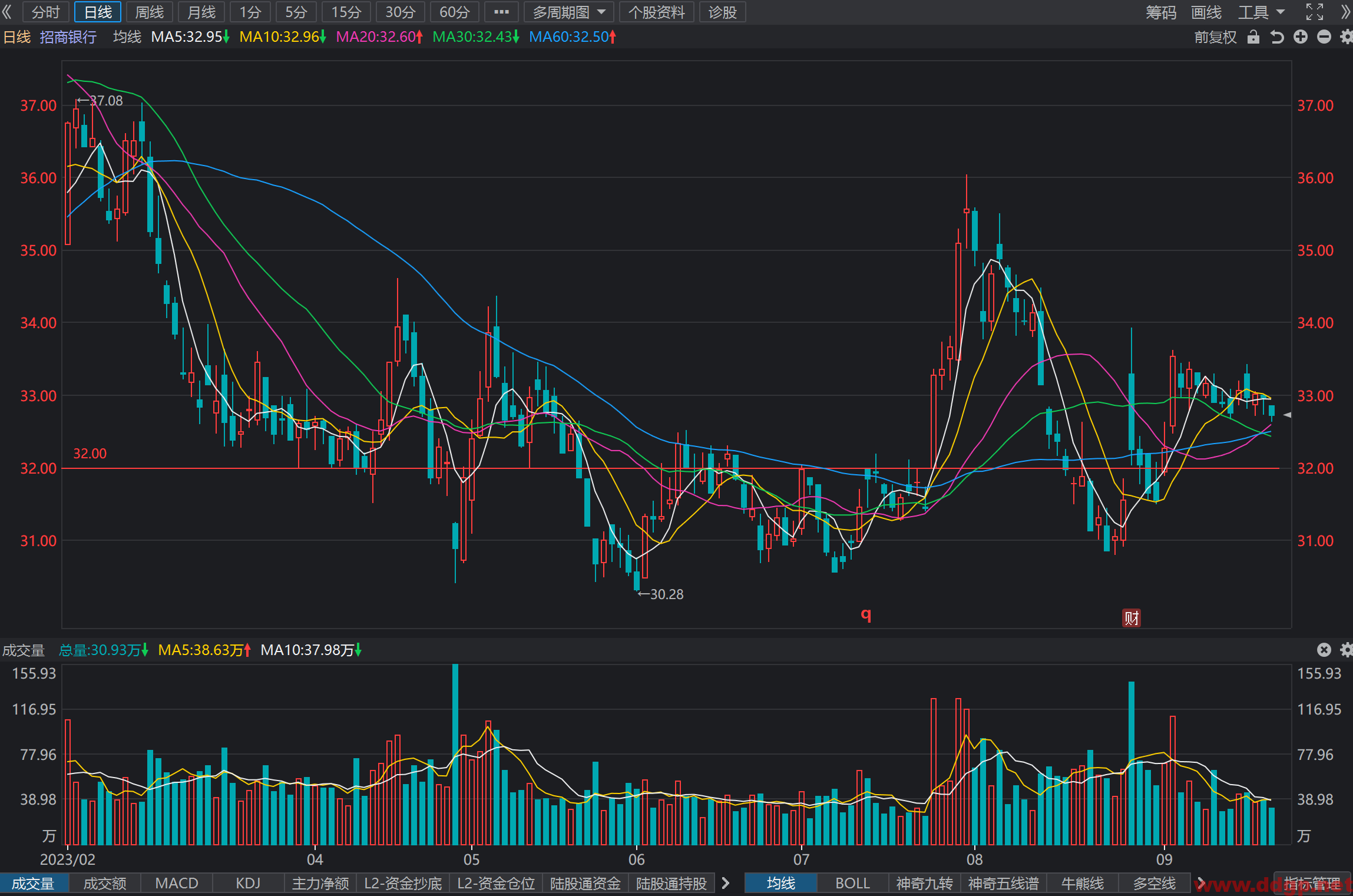
Task: Switch to 周线 weekly chart
Action: coord(150,12)
